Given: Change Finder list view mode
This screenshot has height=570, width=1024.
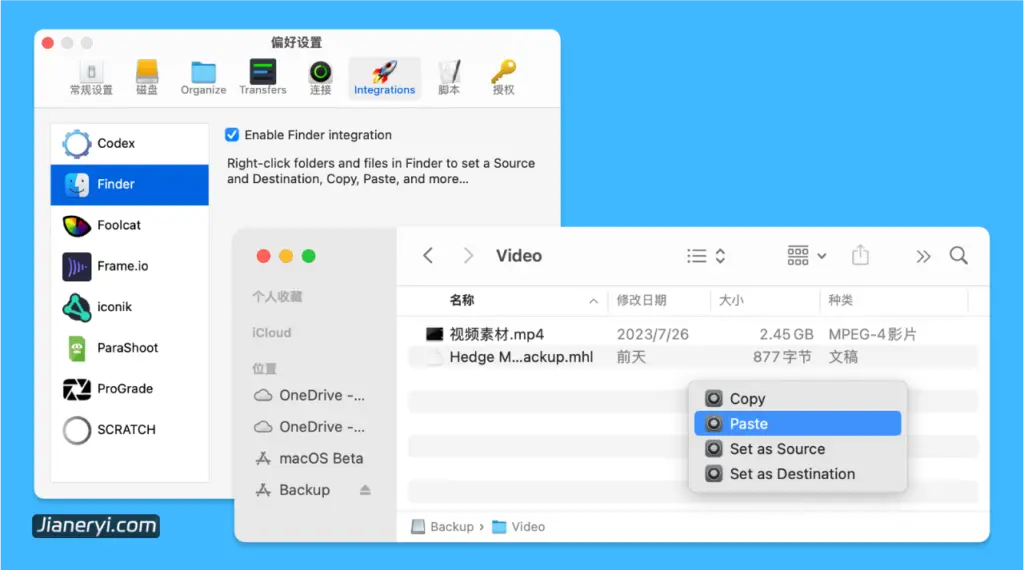Looking at the screenshot, I should (706, 255).
